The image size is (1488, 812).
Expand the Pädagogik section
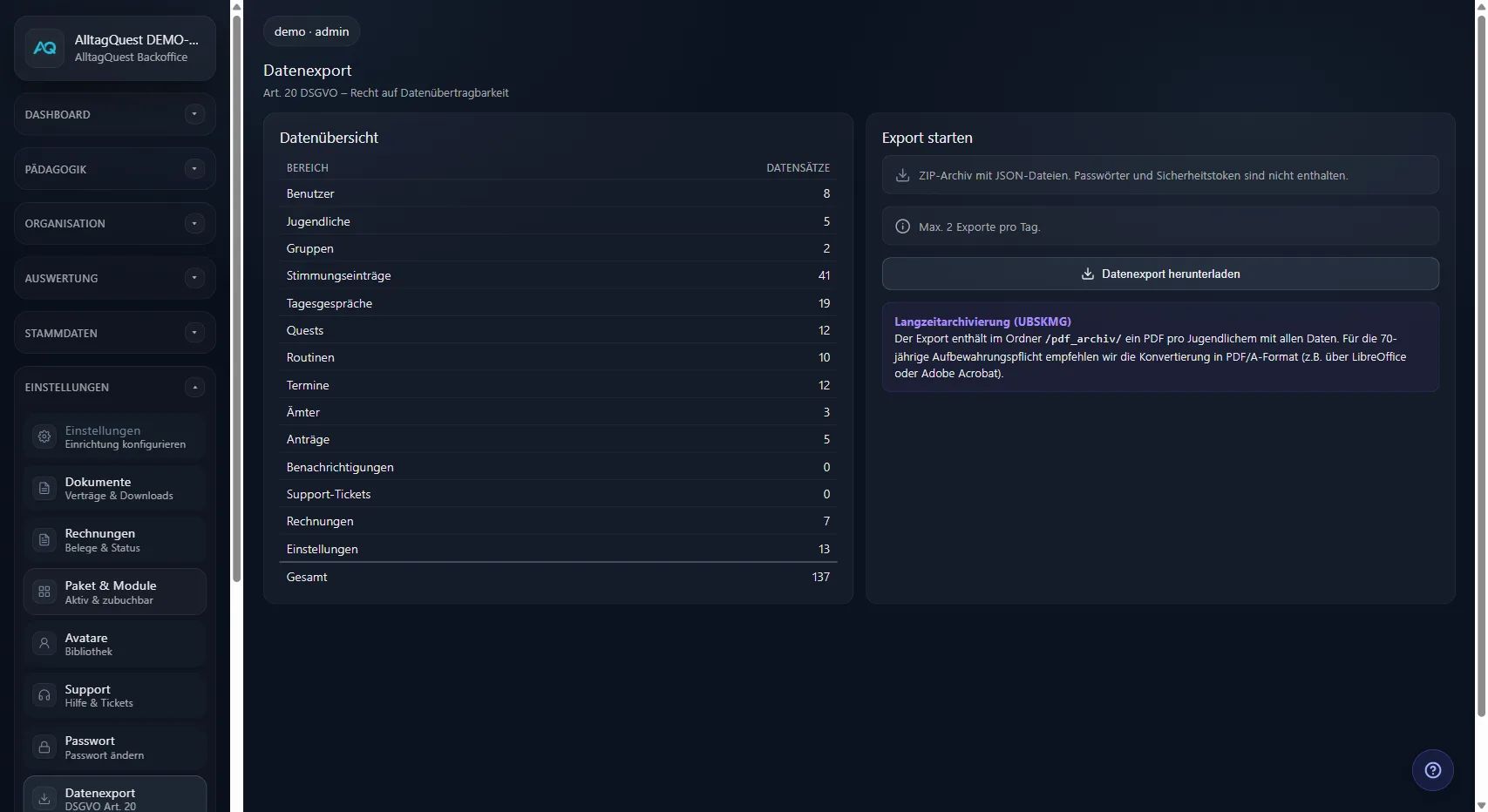(194, 168)
